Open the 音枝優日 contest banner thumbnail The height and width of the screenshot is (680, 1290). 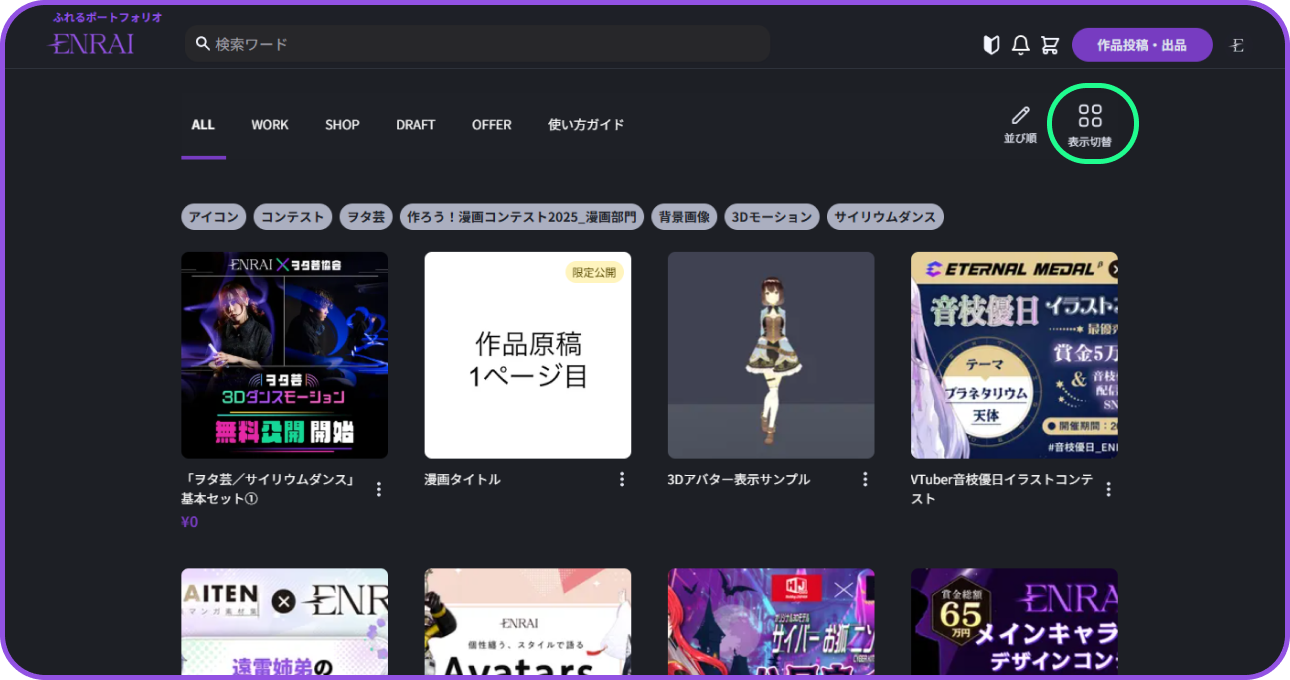coord(1014,355)
